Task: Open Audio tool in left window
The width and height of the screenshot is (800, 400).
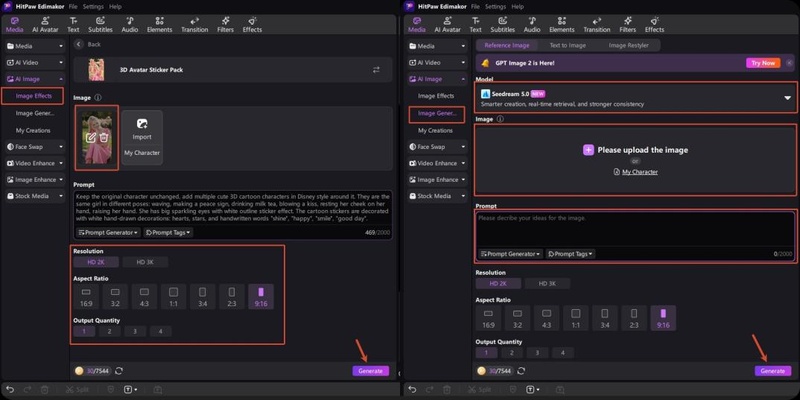Action: pos(130,24)
